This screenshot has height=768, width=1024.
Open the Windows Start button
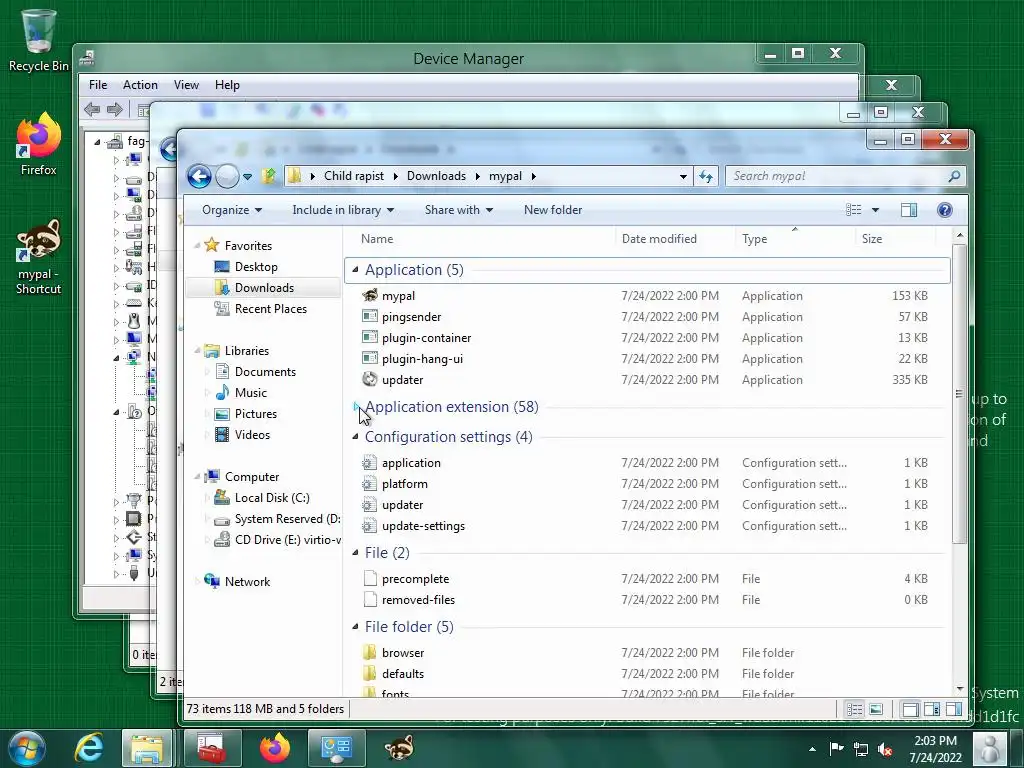click(x=27, y=748)
